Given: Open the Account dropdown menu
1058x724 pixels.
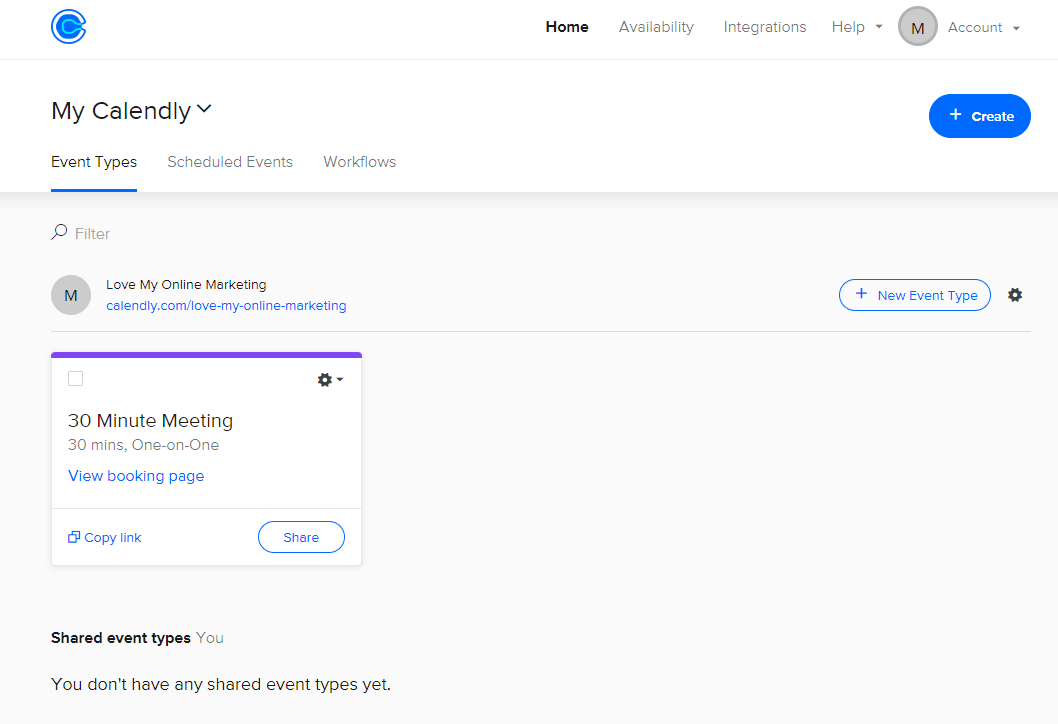Looking at the screenshot, I should 984,28.
